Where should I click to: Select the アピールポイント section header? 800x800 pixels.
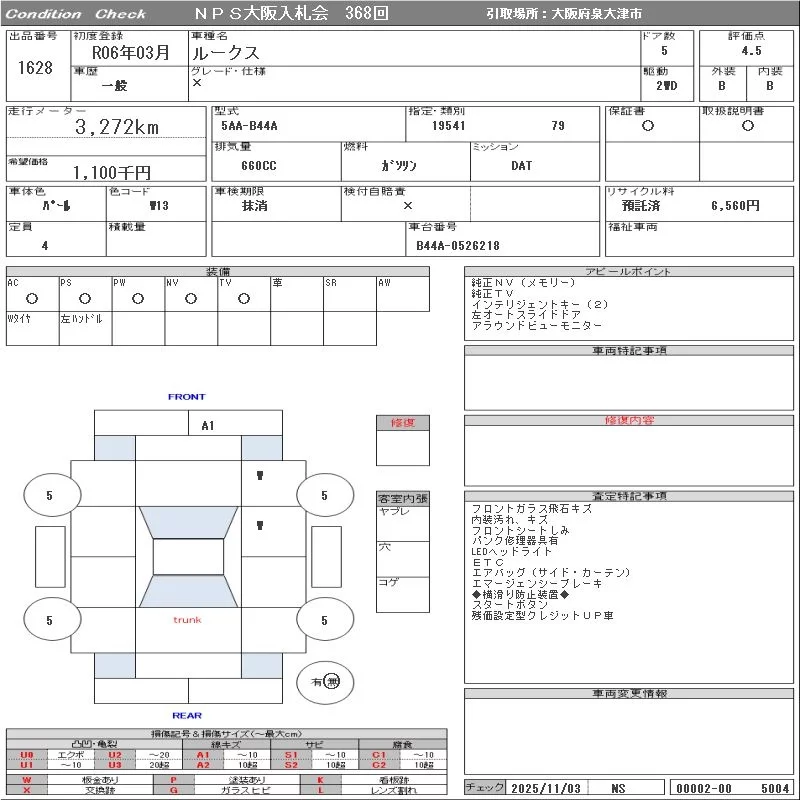(x=628, y=272)
